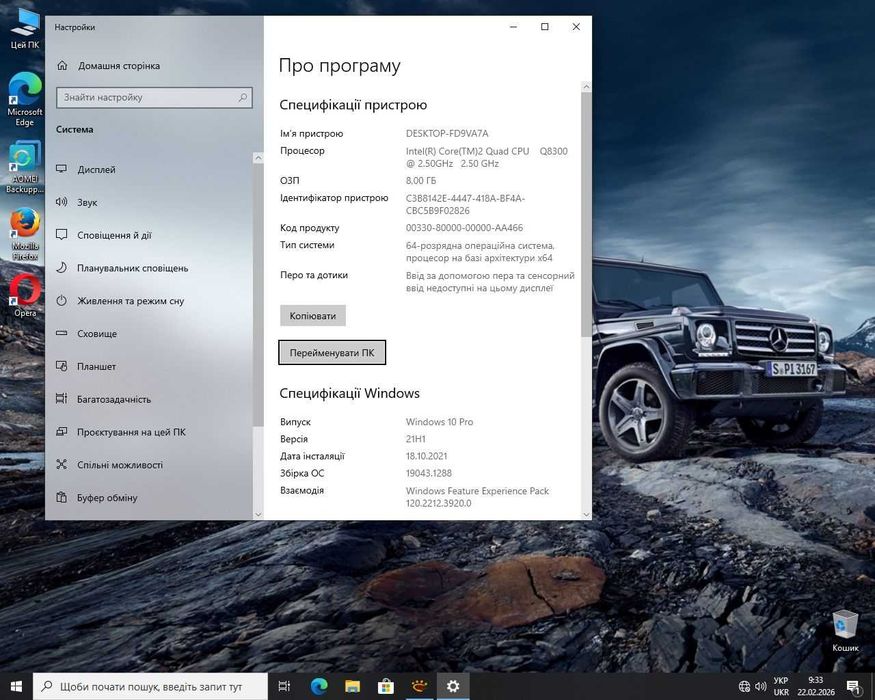Click the orange app icon on taskbar
Screen dimensions: 875x700
click(x=419, y=686)
